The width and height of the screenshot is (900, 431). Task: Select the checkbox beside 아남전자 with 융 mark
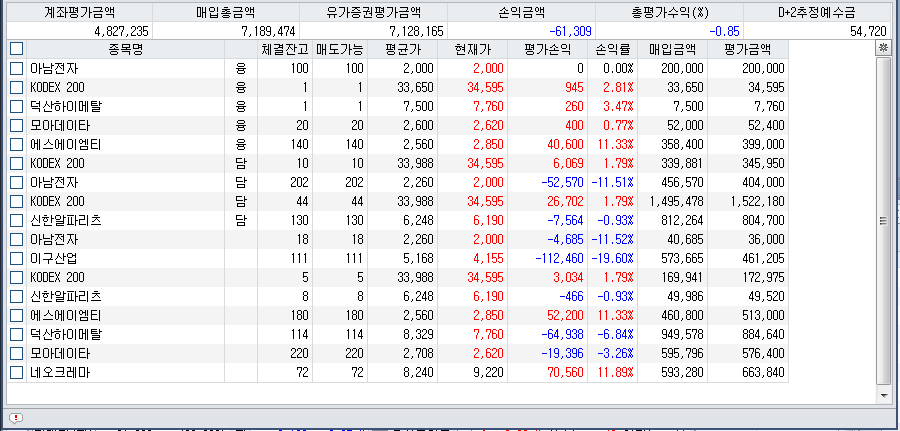(16, 68)
